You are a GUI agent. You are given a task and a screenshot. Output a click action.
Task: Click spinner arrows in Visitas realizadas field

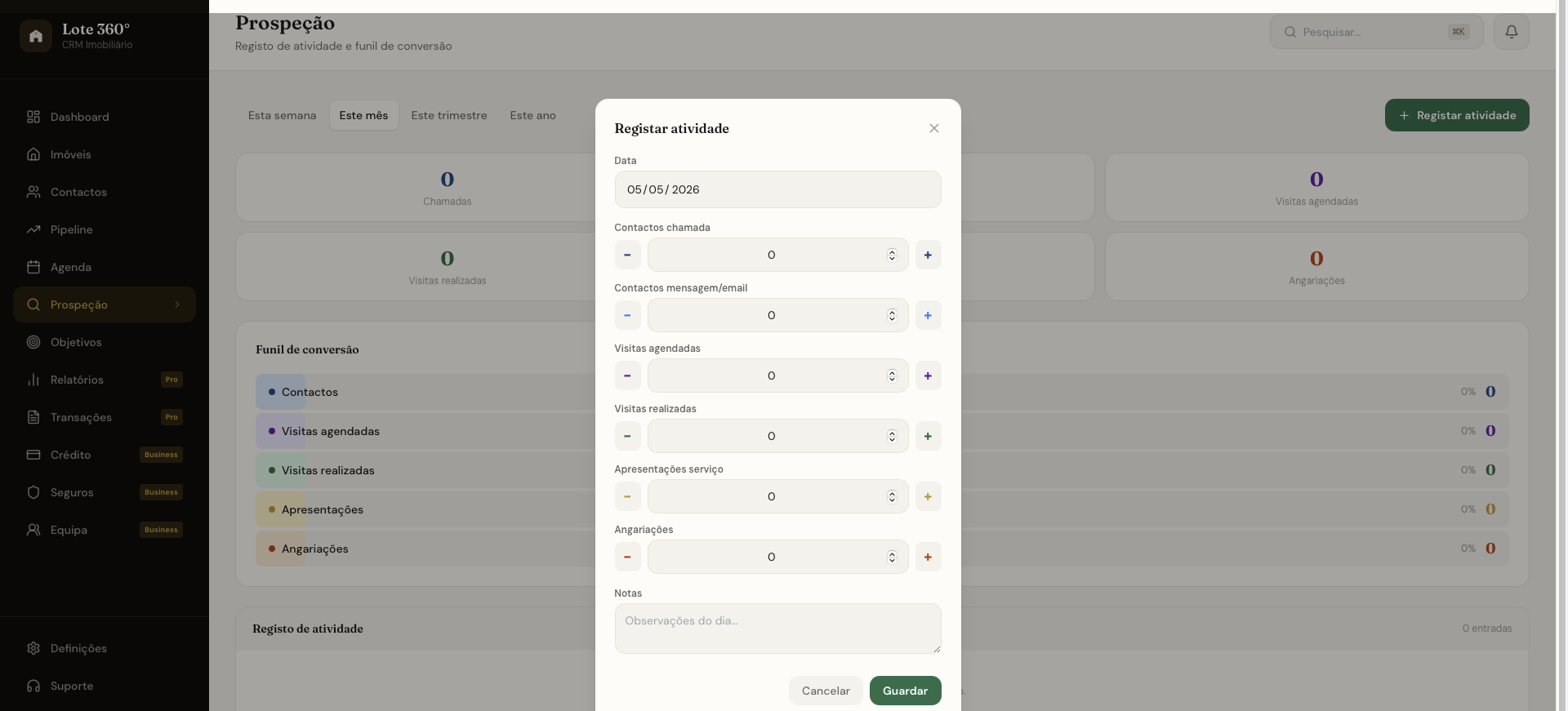point(892,436)
